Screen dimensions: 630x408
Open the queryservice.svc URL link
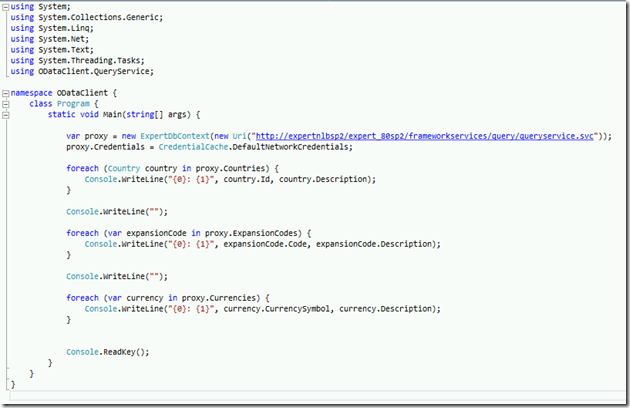pyautogui.click(x=441, y=136)
